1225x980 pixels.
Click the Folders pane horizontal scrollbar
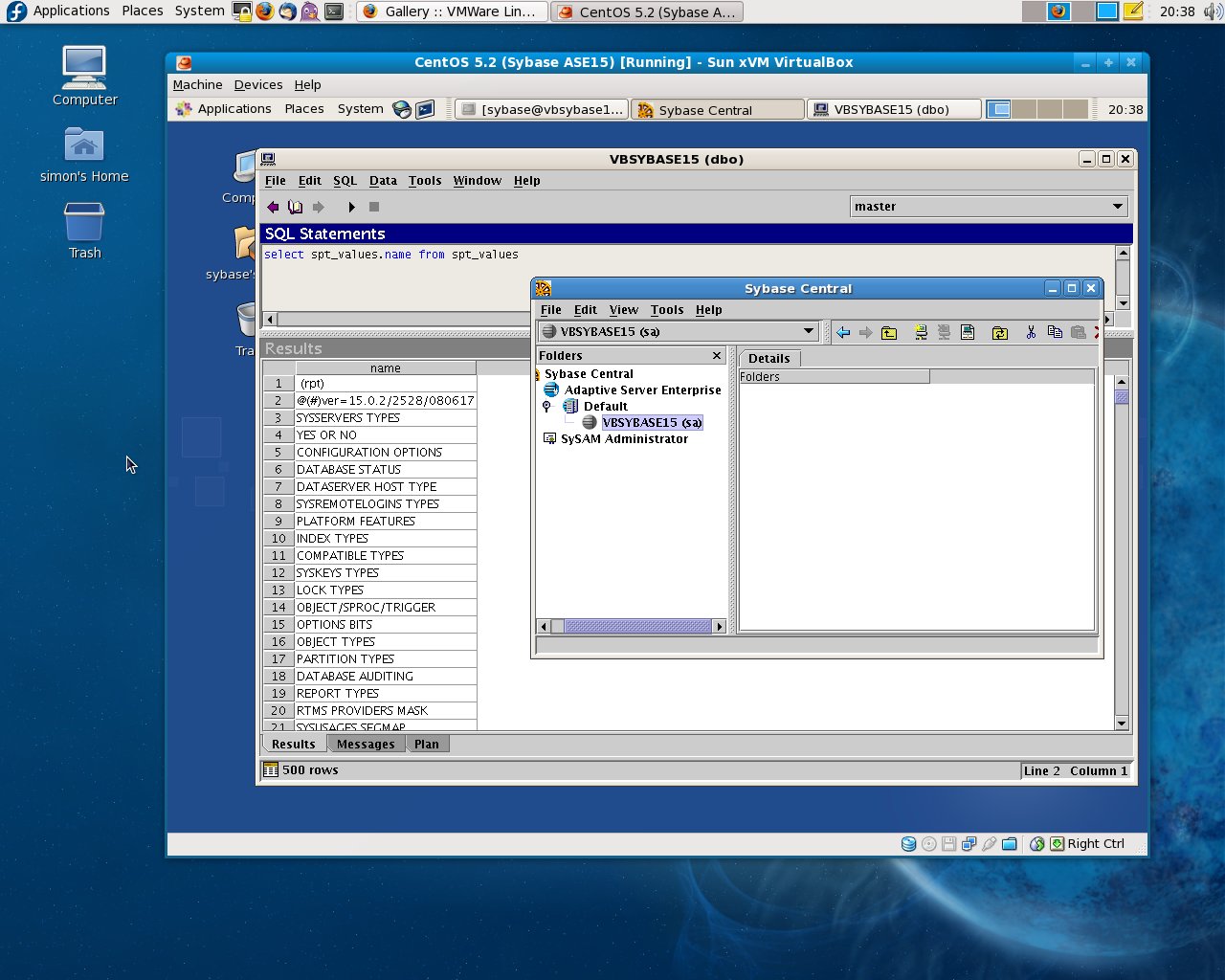click(x=632, y=627)
